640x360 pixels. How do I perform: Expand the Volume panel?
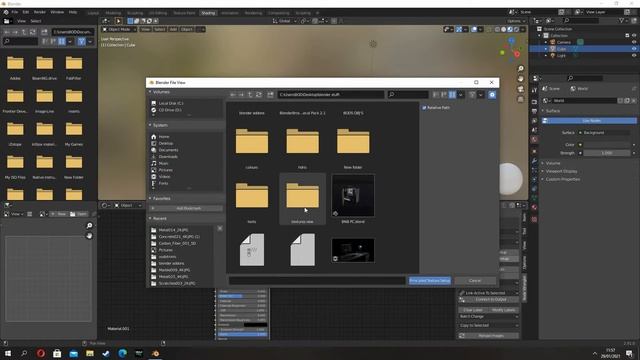click(553, 163)
